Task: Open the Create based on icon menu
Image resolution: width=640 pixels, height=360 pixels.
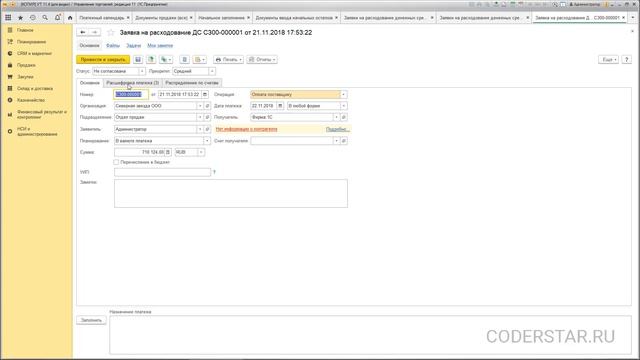Action: click(x=166, y=60)
